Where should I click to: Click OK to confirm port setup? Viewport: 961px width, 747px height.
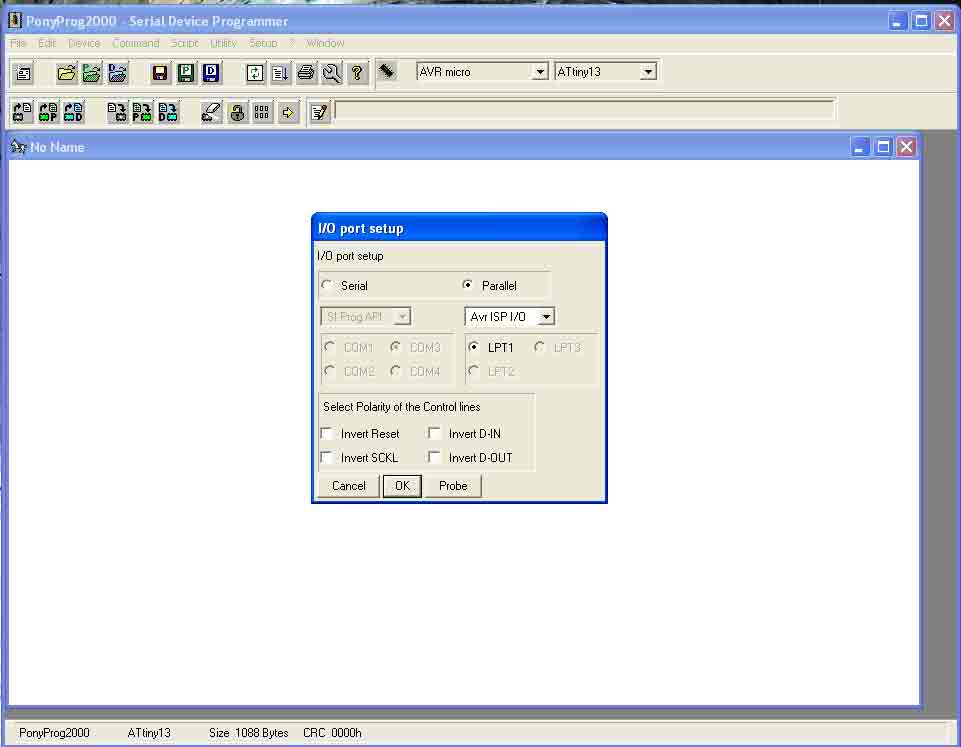(402, 486)
